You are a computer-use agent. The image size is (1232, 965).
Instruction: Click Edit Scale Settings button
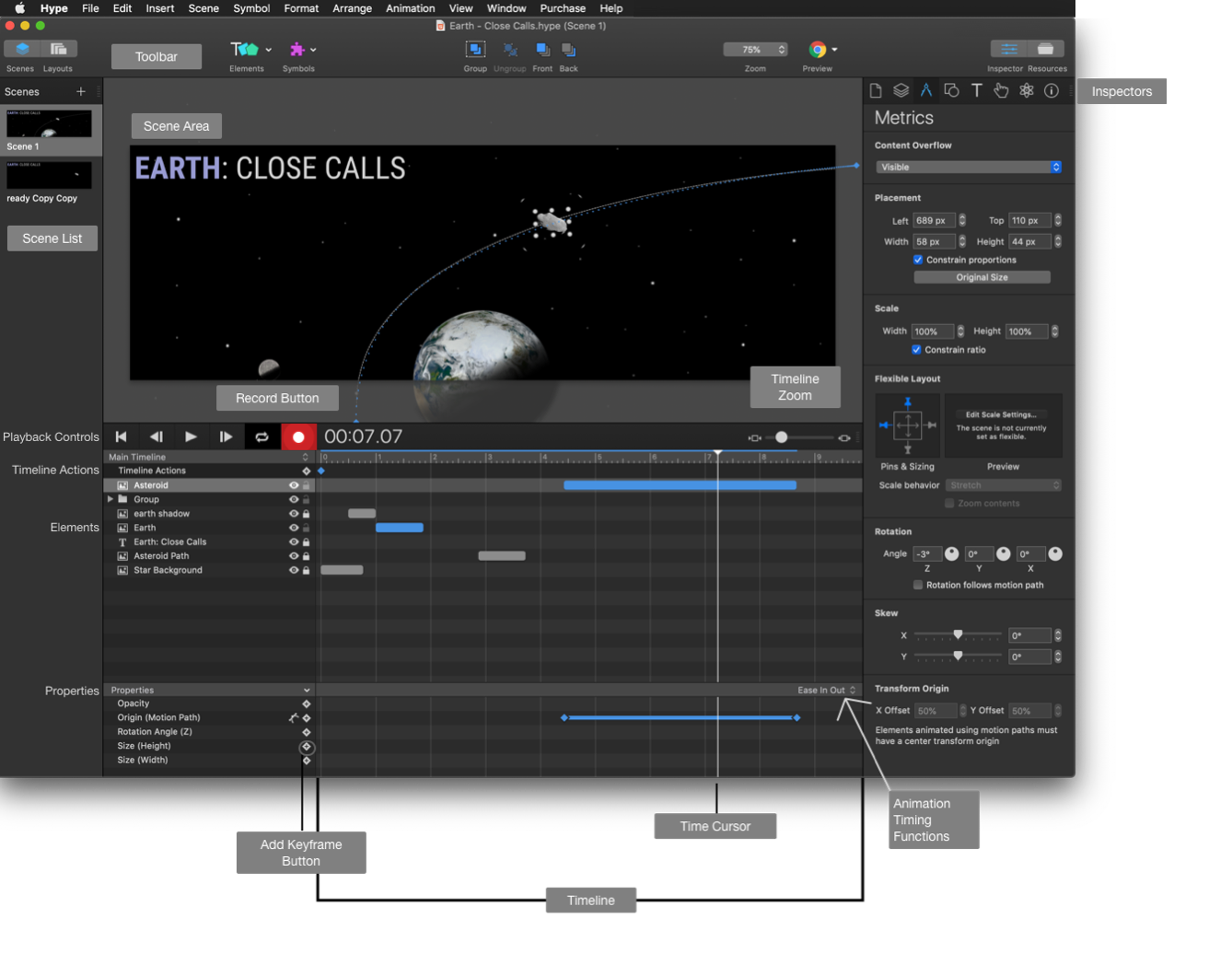coord(1001,414)
